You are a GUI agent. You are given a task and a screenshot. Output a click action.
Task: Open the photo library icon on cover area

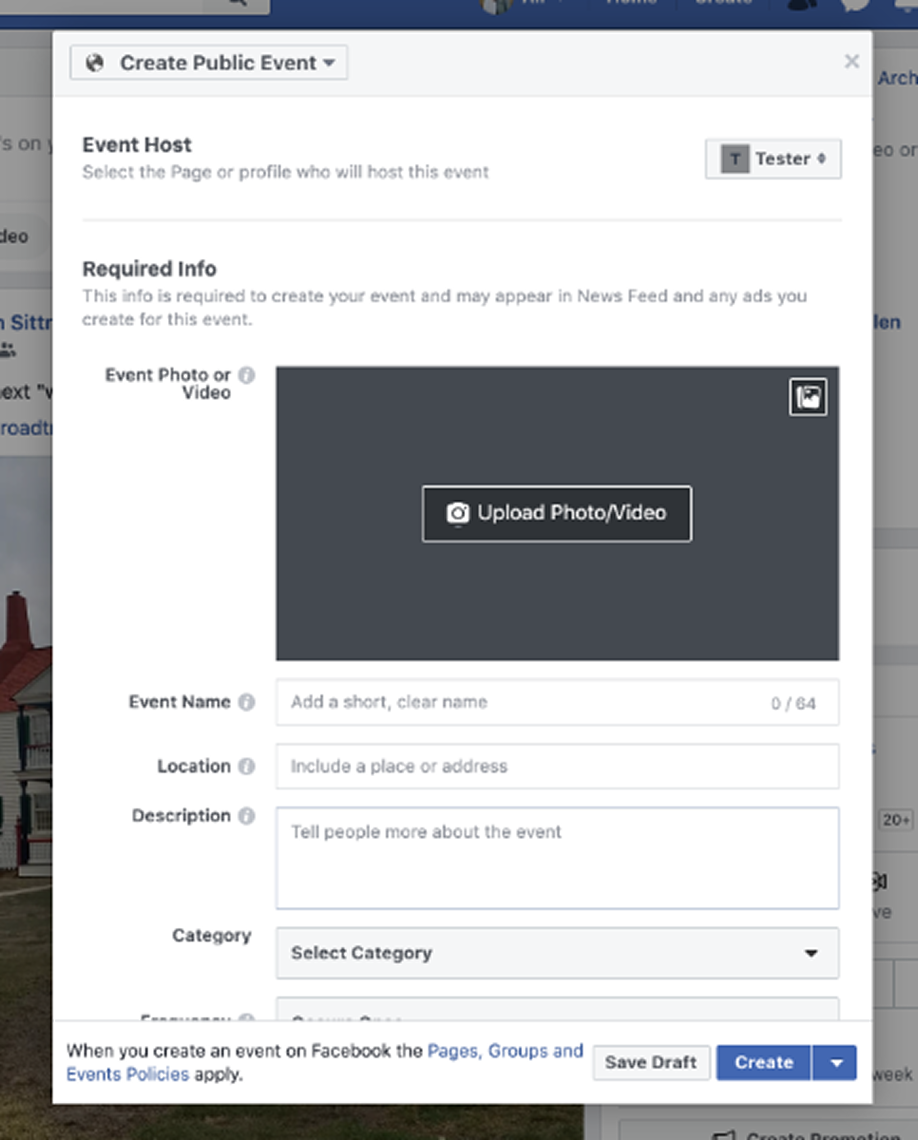[x=808, y=397]
